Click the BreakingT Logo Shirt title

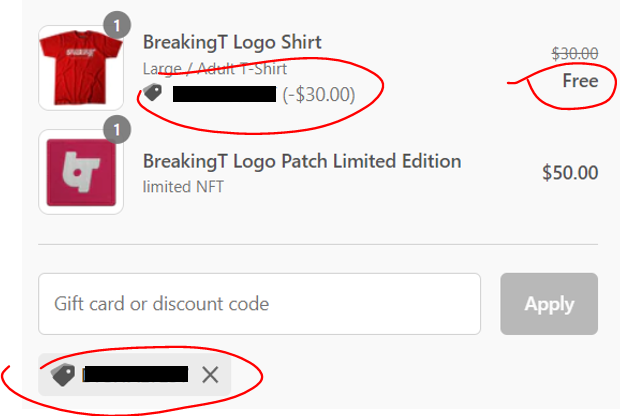click(x=232, y=43)
